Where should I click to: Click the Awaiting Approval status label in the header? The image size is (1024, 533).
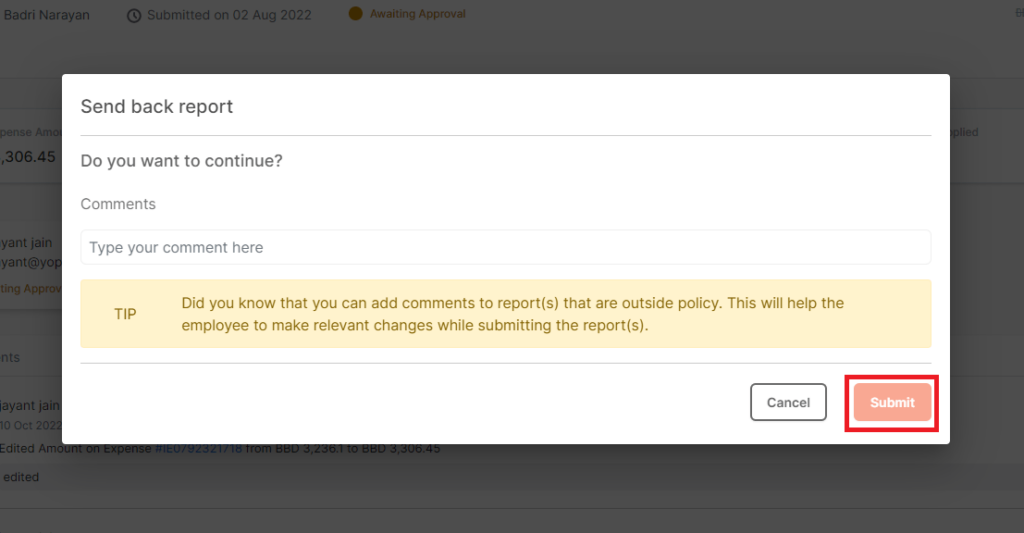pyautogui.click(x=417, y=14)
